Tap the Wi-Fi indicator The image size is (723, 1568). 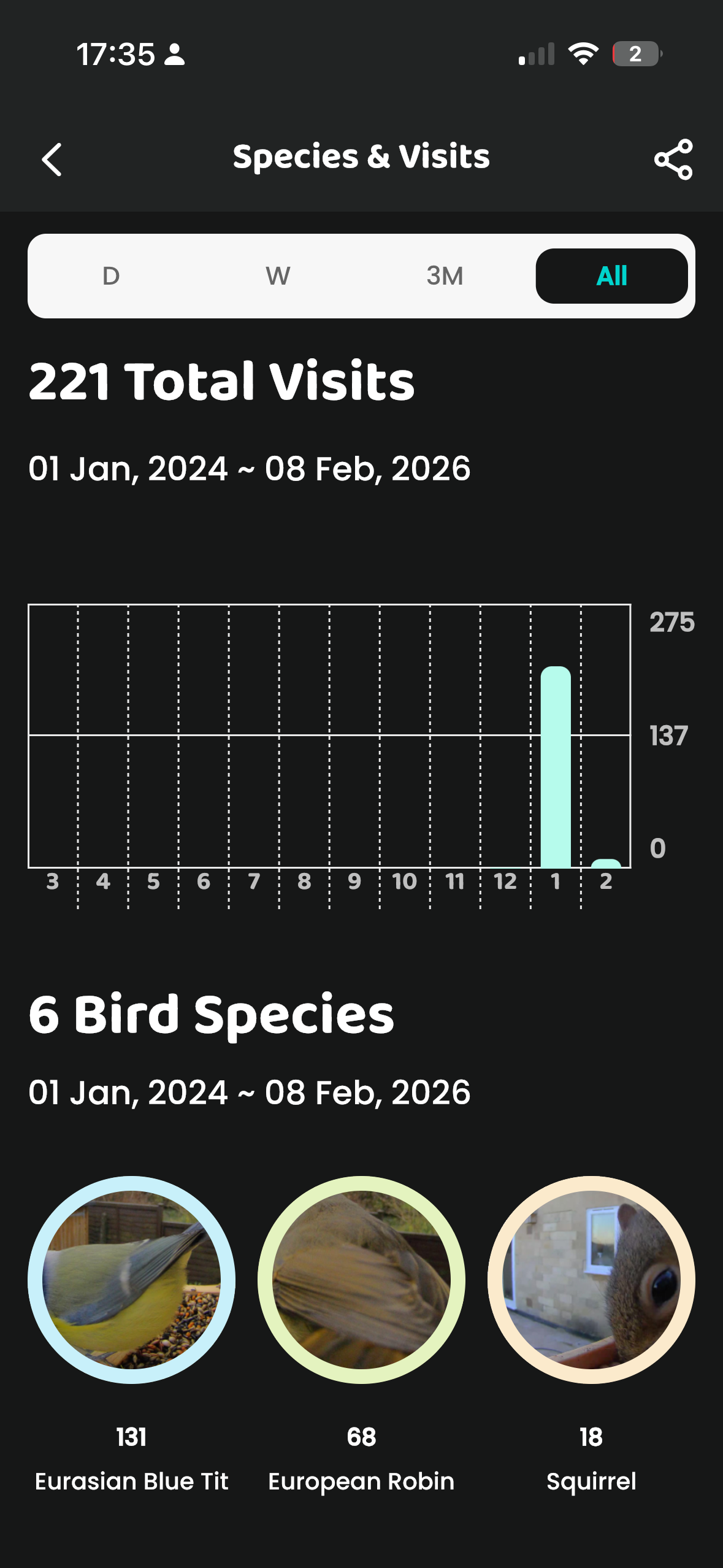[584, 54]
